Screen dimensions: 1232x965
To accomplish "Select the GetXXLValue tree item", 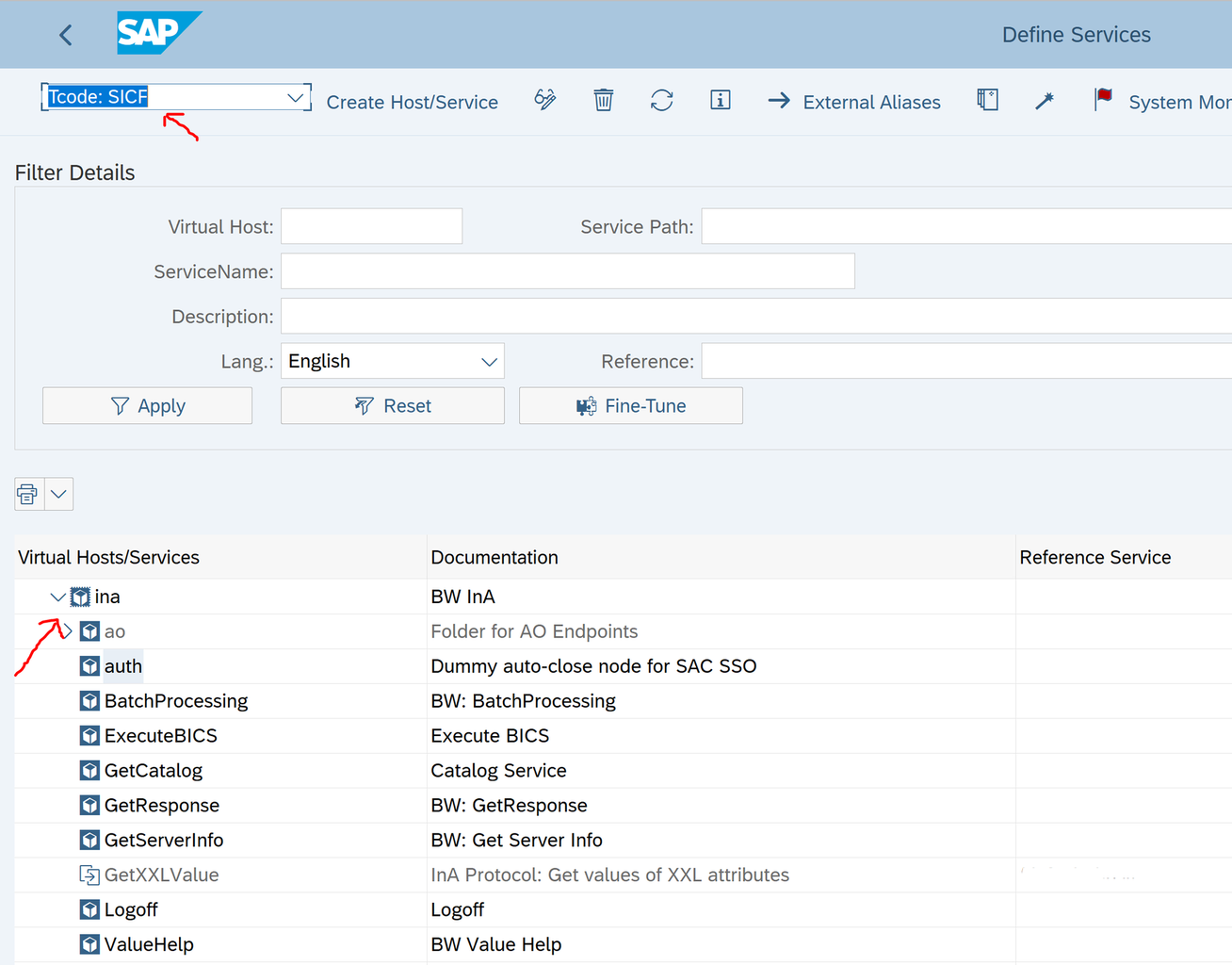I will (x=162, y=875).
